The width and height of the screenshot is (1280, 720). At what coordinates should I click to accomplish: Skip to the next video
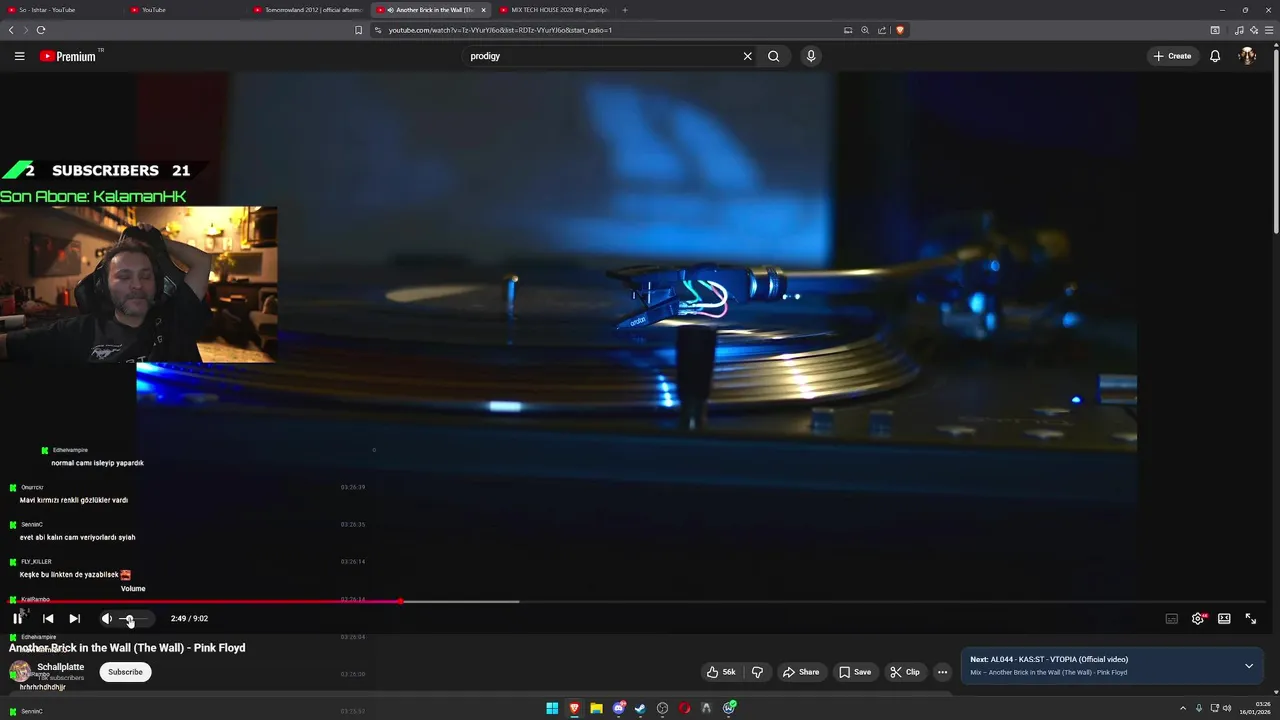pyautogui.click(x=74, y=619)
